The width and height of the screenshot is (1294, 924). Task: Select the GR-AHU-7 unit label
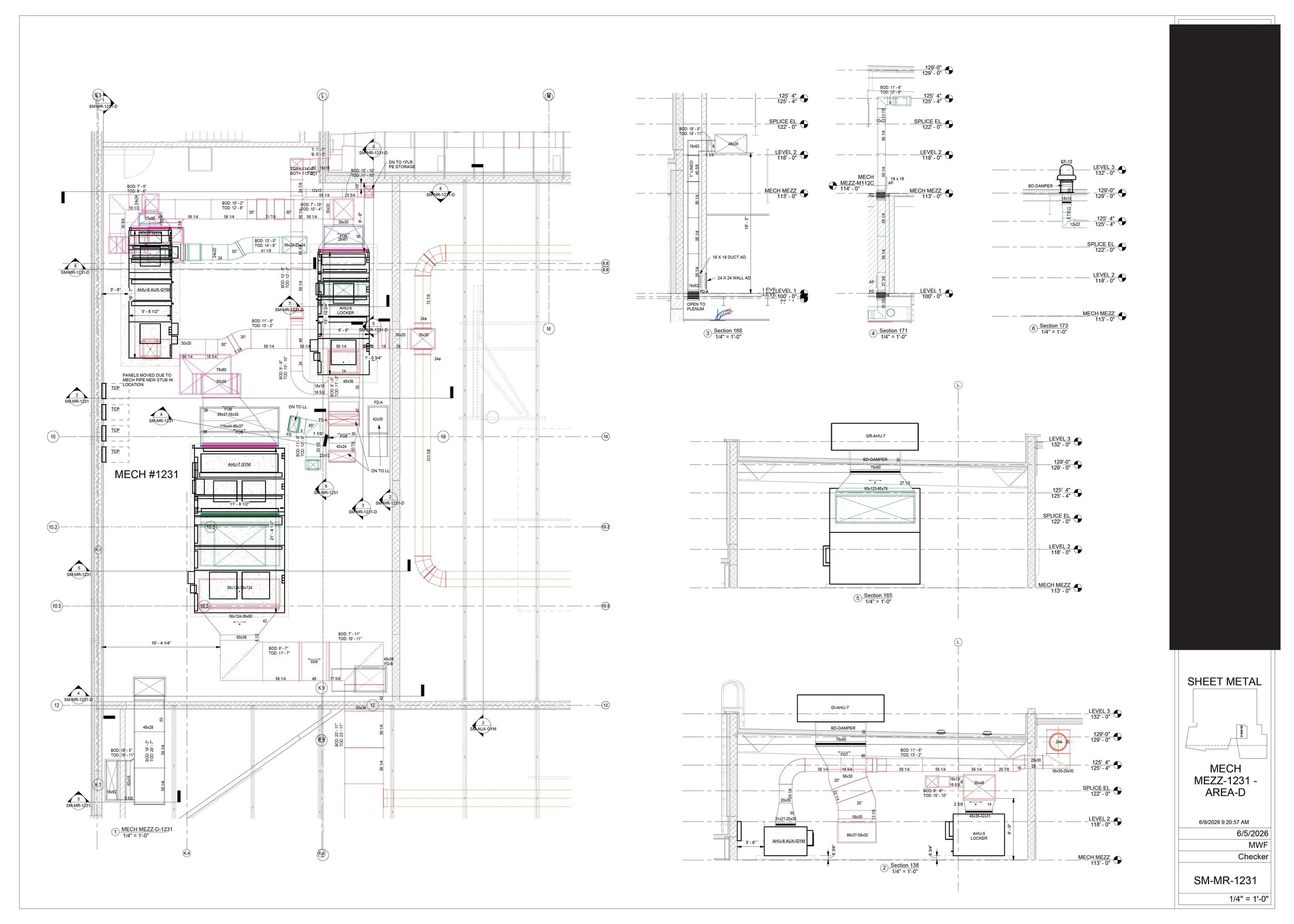pyautogui.click(x=876, y=437)
